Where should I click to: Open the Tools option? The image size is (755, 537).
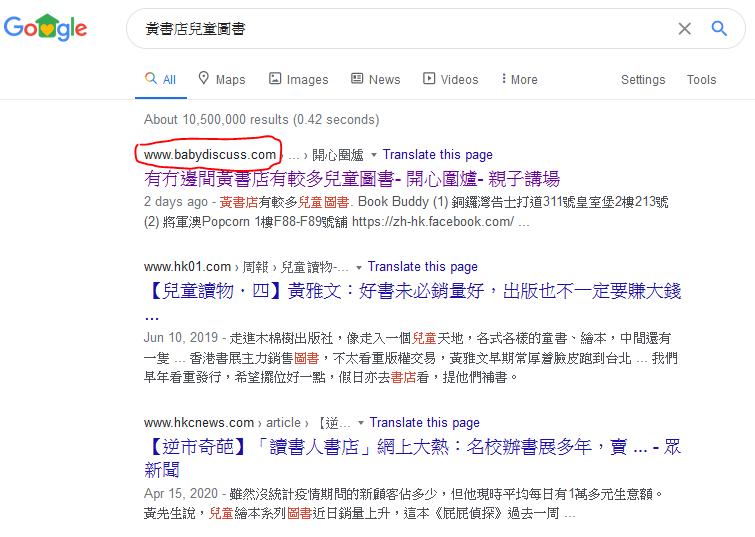coord(701,79)
